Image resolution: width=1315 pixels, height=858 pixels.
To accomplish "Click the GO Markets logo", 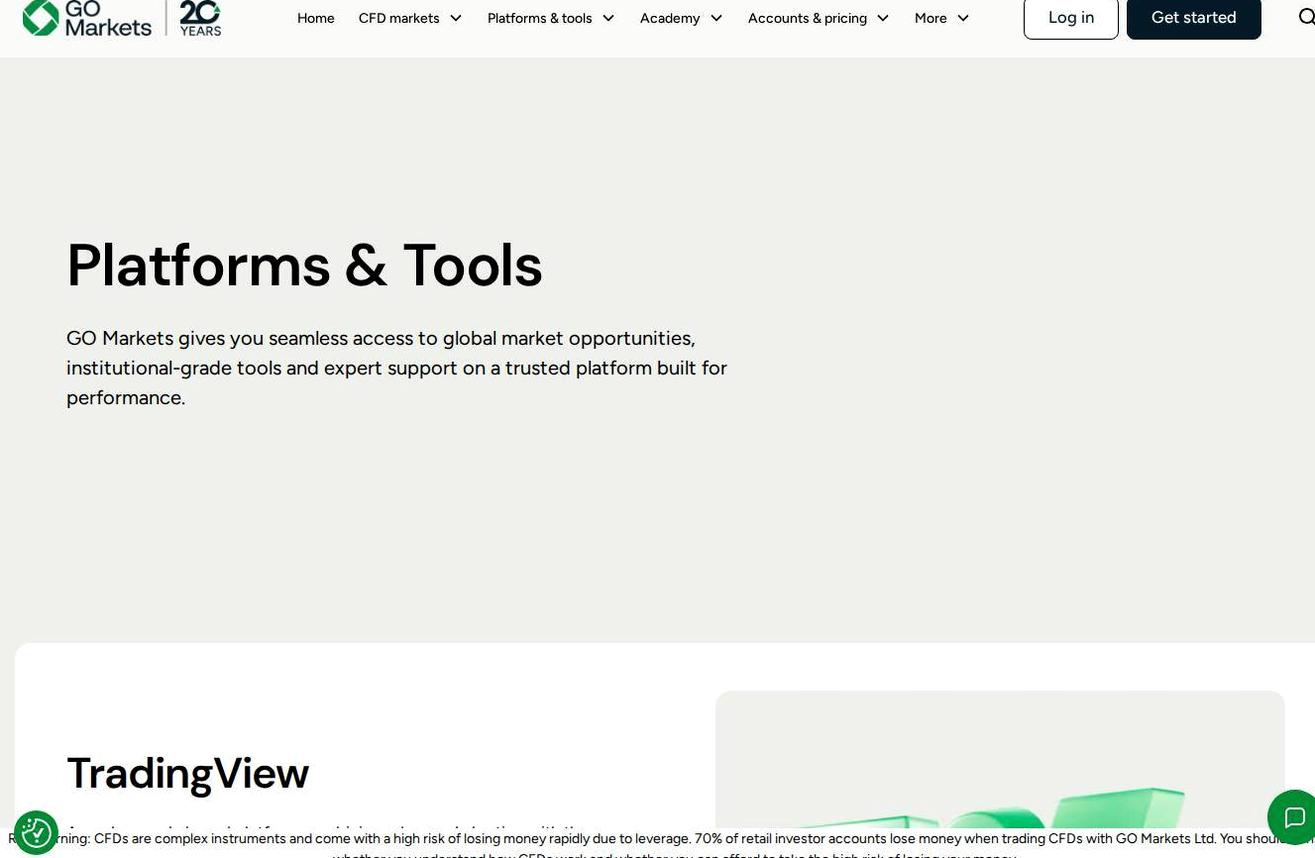I will tap(87, 18).
